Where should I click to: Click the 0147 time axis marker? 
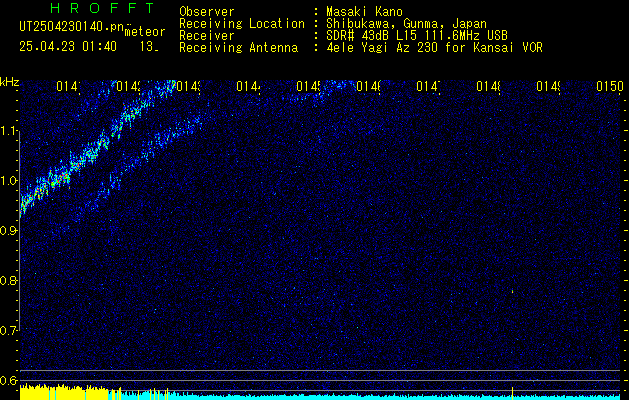pyautogui.click(x=429, y=86)
